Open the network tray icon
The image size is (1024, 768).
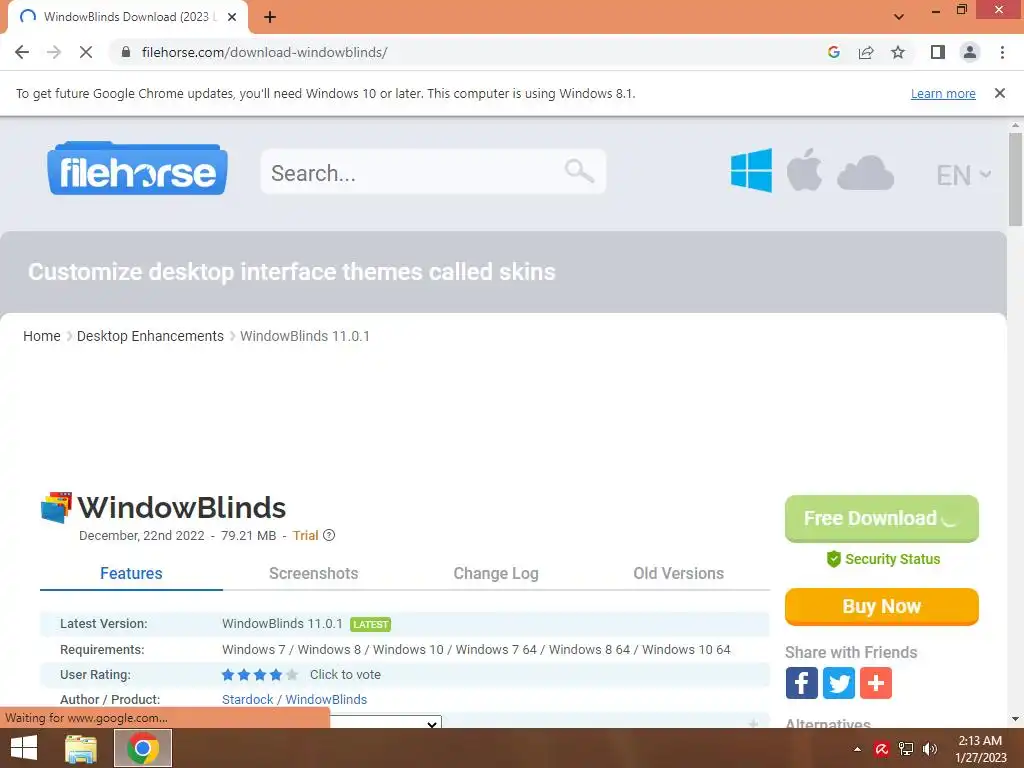[906, 749]
